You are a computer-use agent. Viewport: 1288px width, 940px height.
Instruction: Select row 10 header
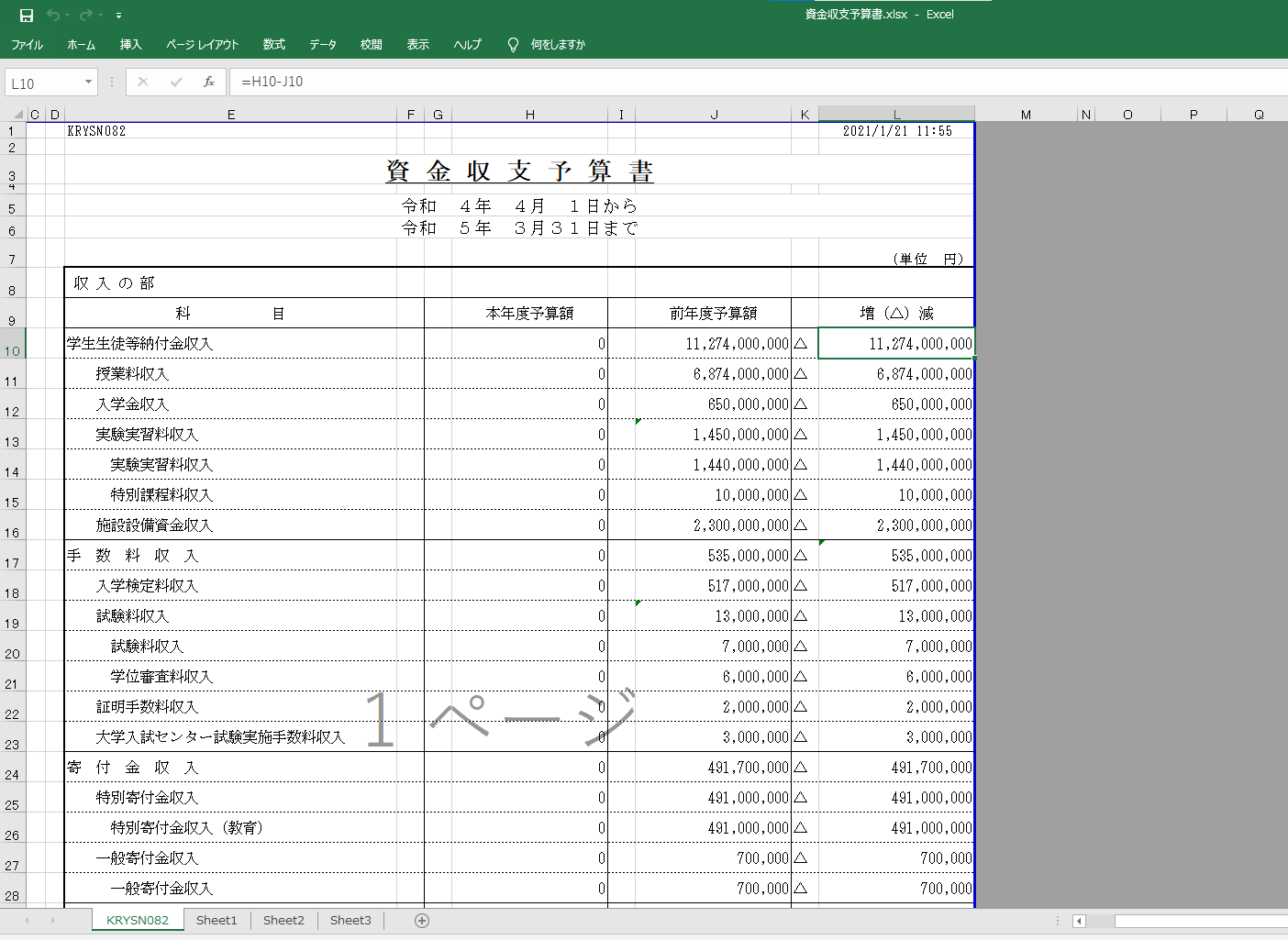pyautogui.click(x=13, y=346)
